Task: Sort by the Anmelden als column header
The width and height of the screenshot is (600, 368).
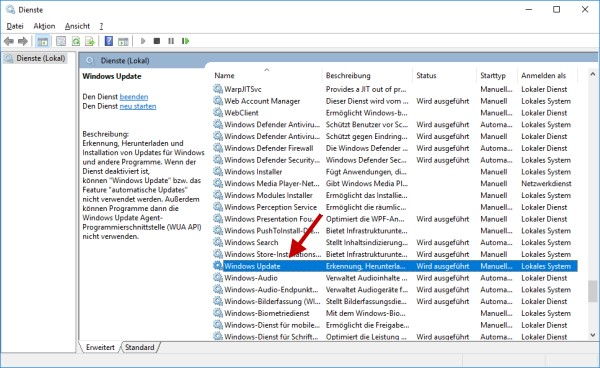Action: click(548, 76)
